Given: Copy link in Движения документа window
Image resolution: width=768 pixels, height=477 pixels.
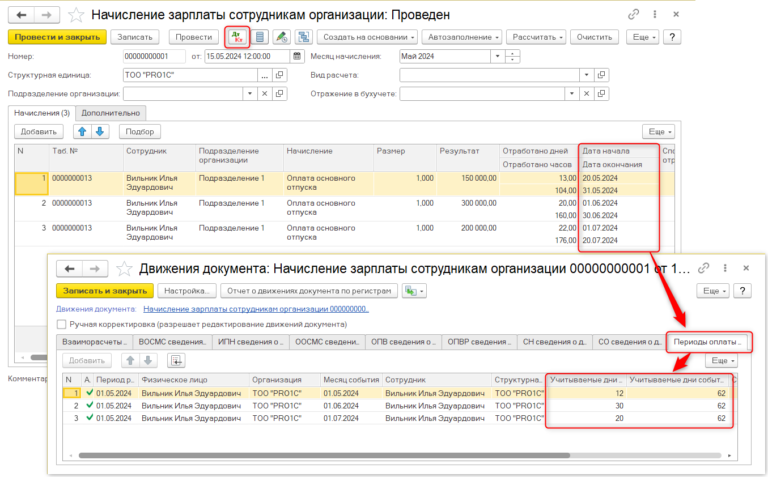Looking at the screenshot, I should click(x=703, y=268).
